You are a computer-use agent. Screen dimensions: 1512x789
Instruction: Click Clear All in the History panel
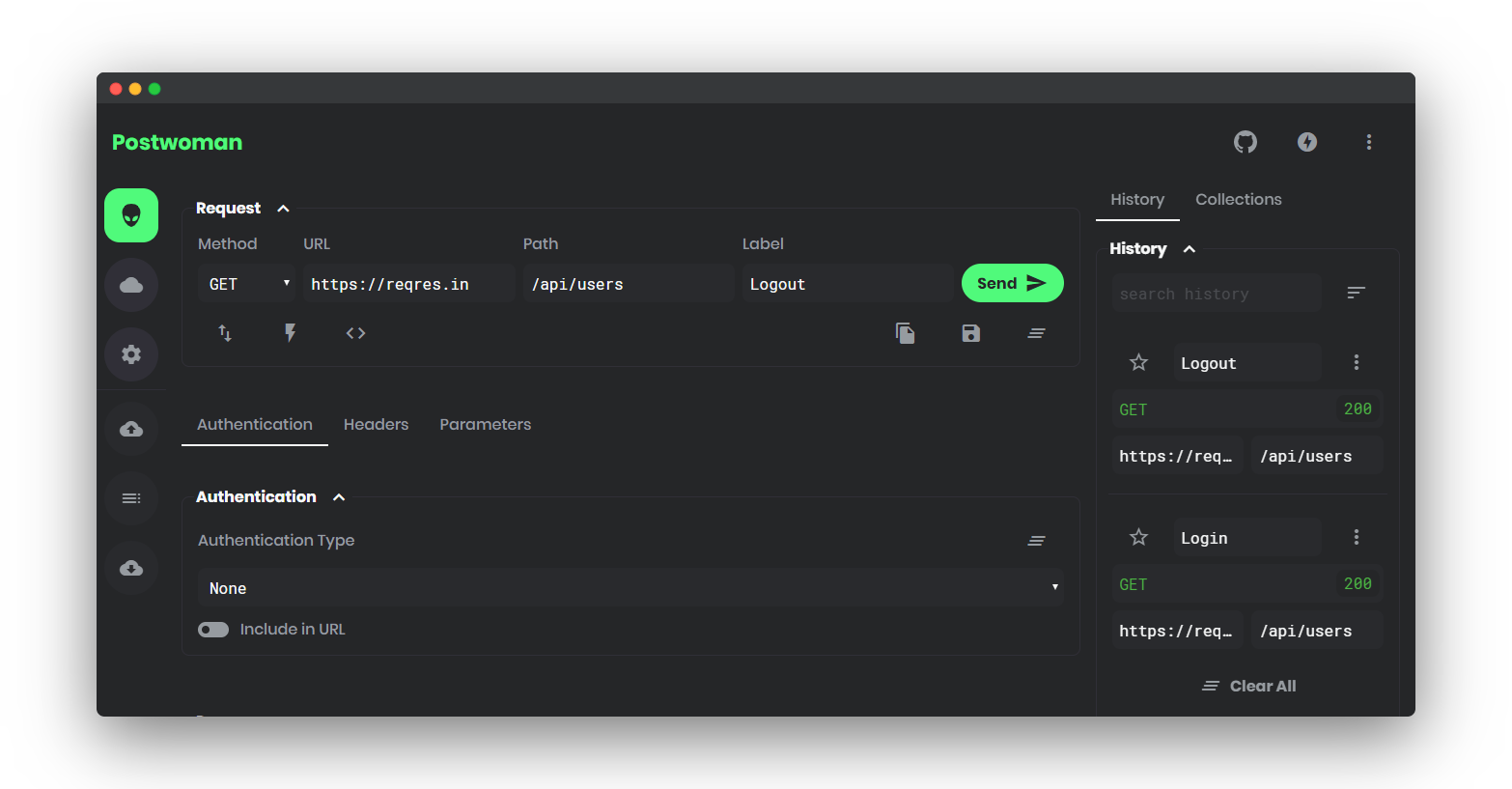coord(1247,686)
